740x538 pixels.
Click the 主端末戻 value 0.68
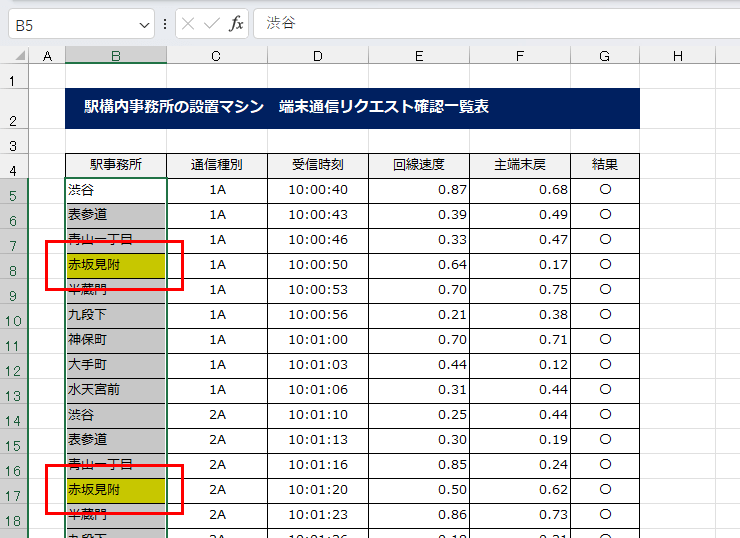click(x=520, y=190)
